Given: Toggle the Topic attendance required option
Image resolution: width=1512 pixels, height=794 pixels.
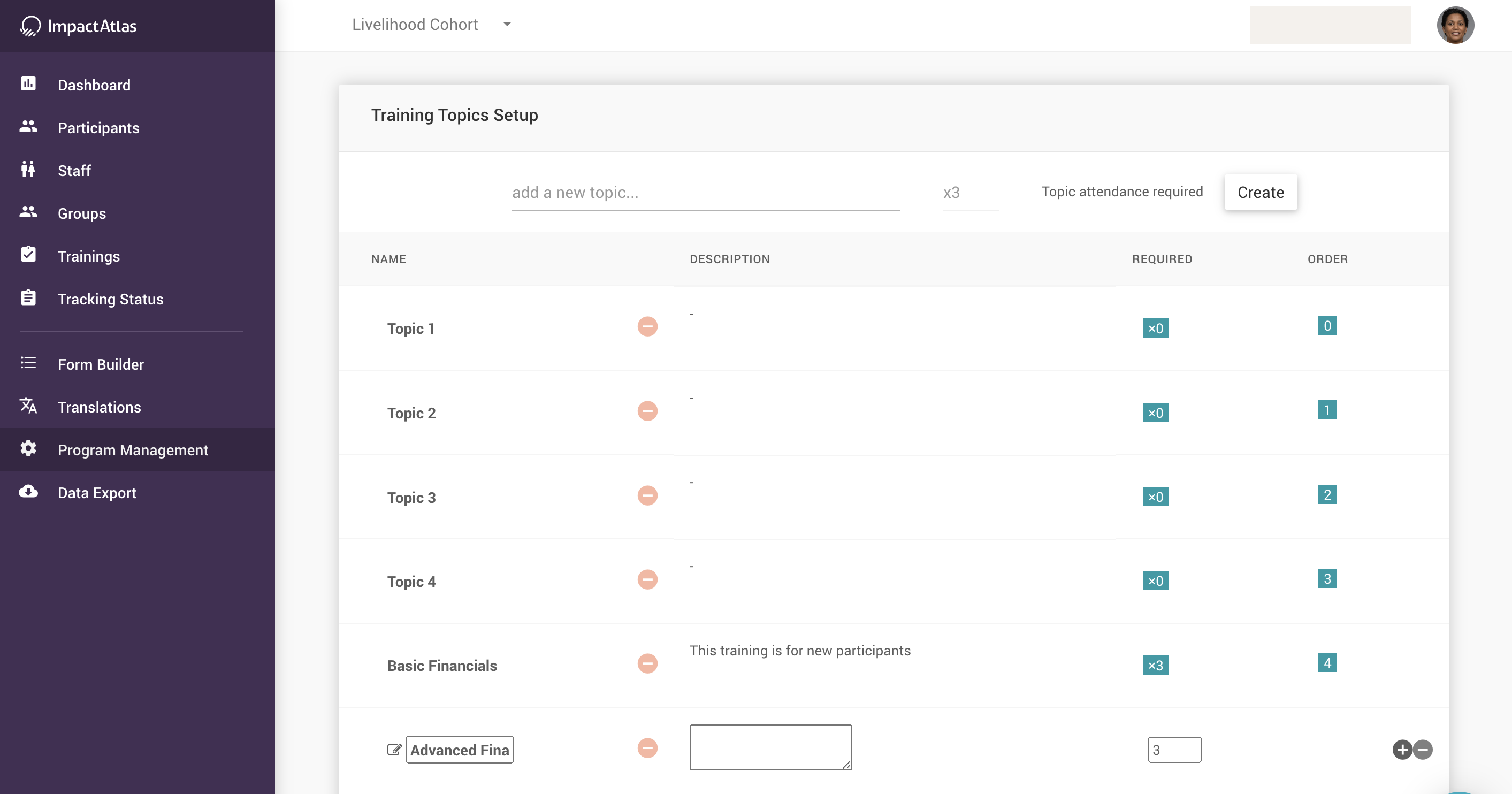Looking at the screenshot, I should click(1121, 192).
